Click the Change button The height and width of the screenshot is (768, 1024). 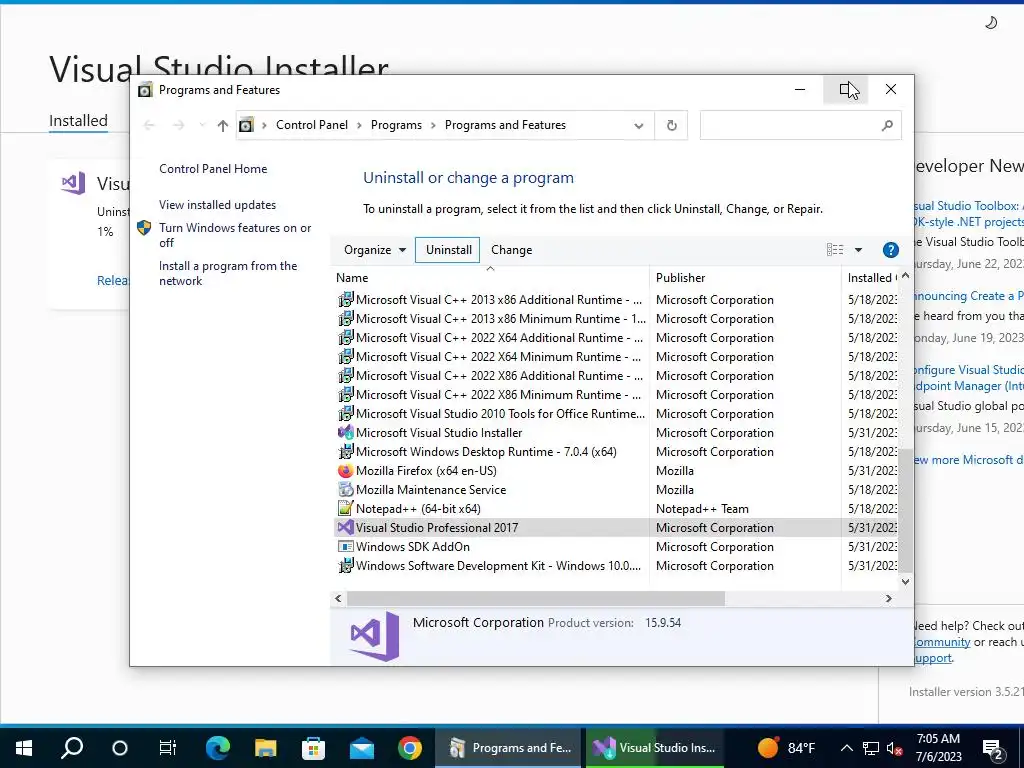click(511, 249)
